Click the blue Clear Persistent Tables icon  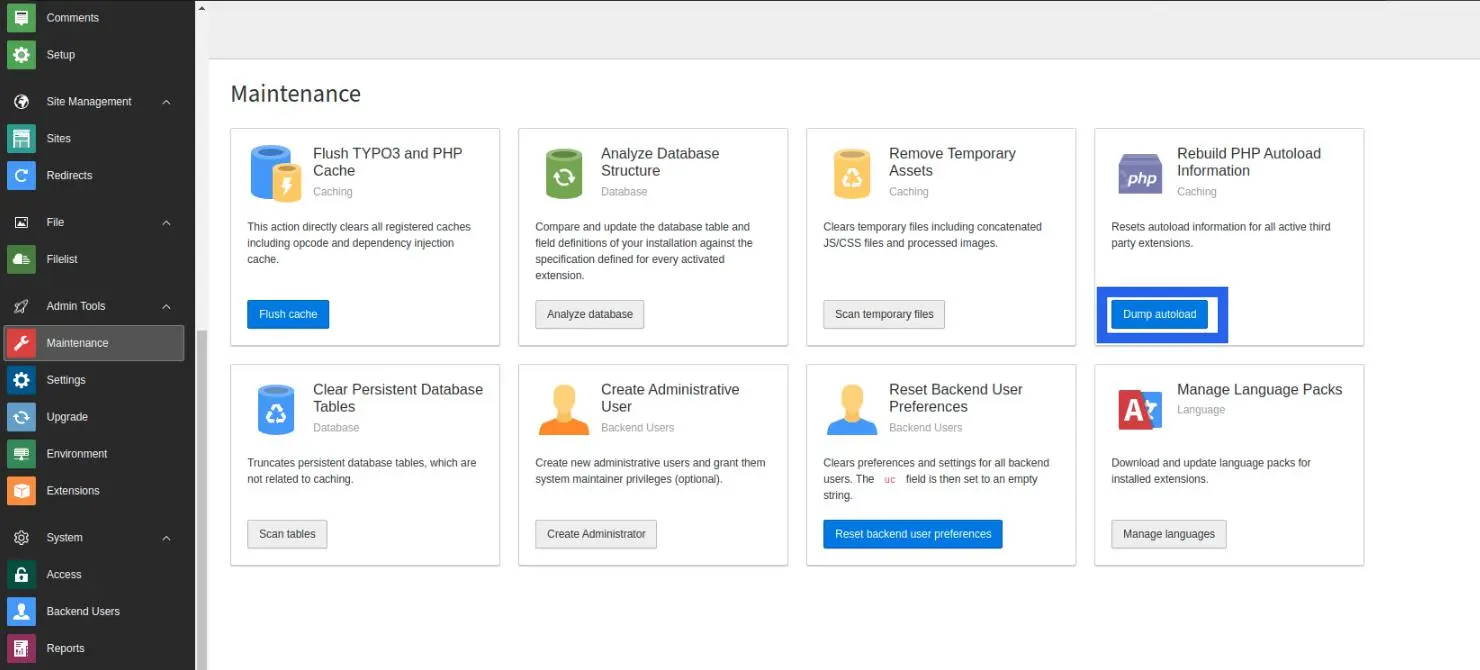[x=275, y=409]
